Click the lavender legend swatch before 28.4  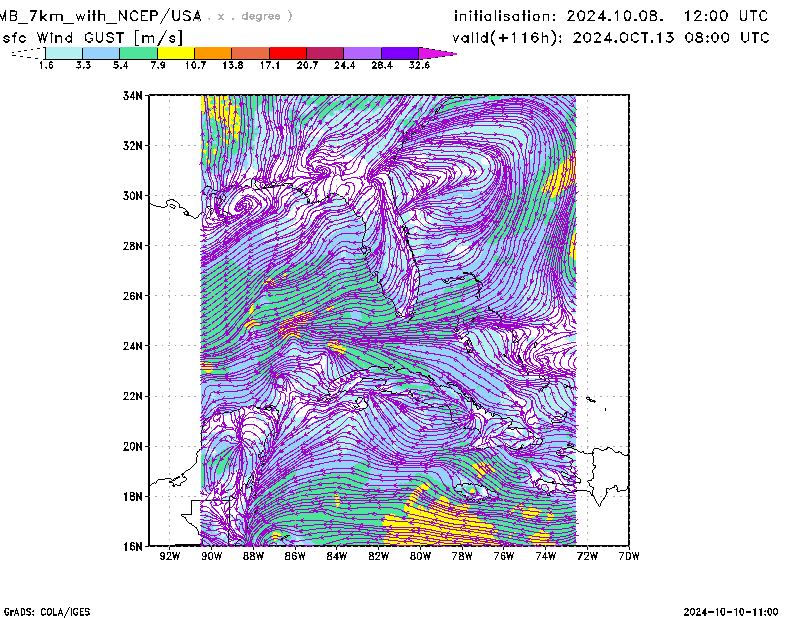(x=362, y=53)
